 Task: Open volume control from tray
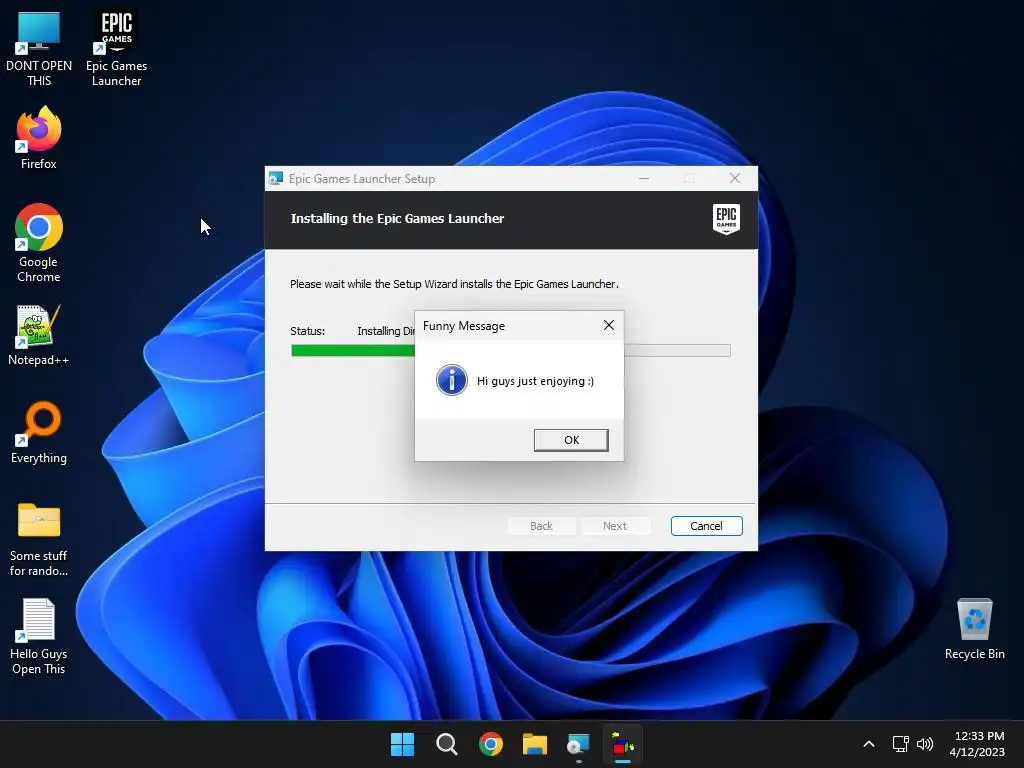pos(925,744)
